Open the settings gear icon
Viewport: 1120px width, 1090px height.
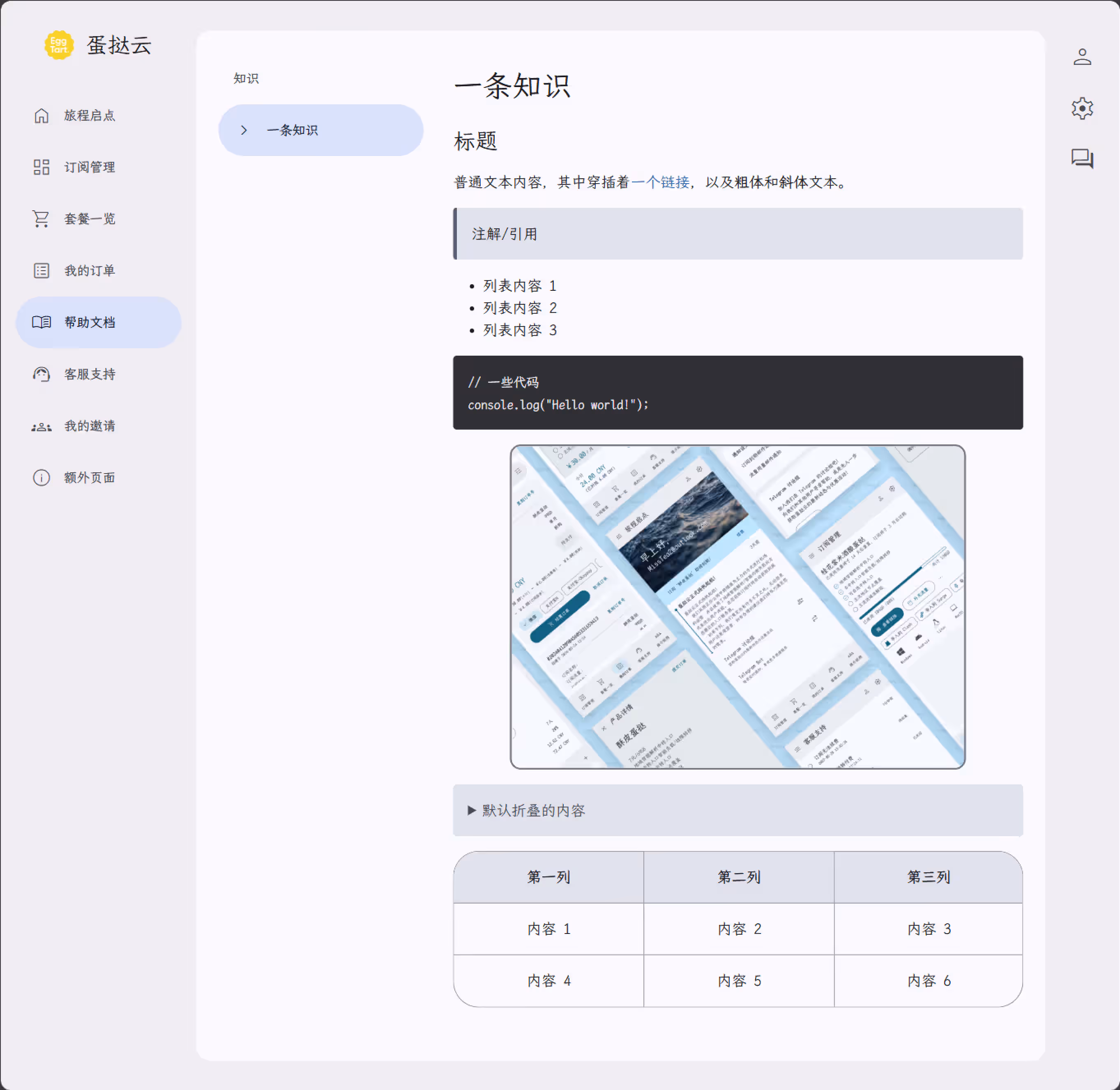[x=1082, y=108]
